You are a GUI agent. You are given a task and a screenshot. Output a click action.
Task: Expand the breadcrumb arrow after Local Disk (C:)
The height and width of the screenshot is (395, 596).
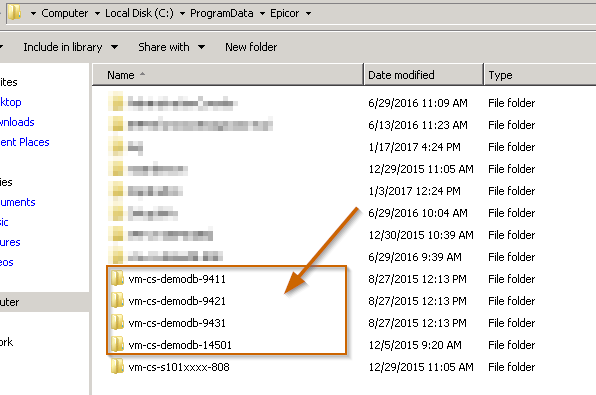point(182,14)
